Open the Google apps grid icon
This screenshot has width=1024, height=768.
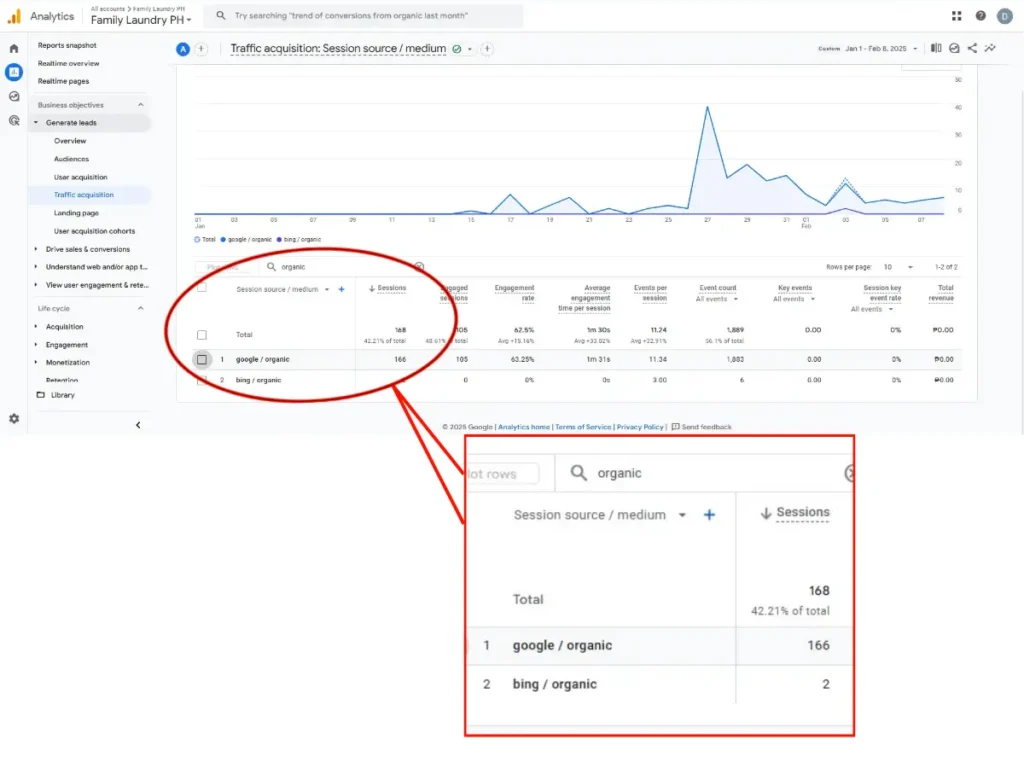pyautogui.click(x=957, y=16)
